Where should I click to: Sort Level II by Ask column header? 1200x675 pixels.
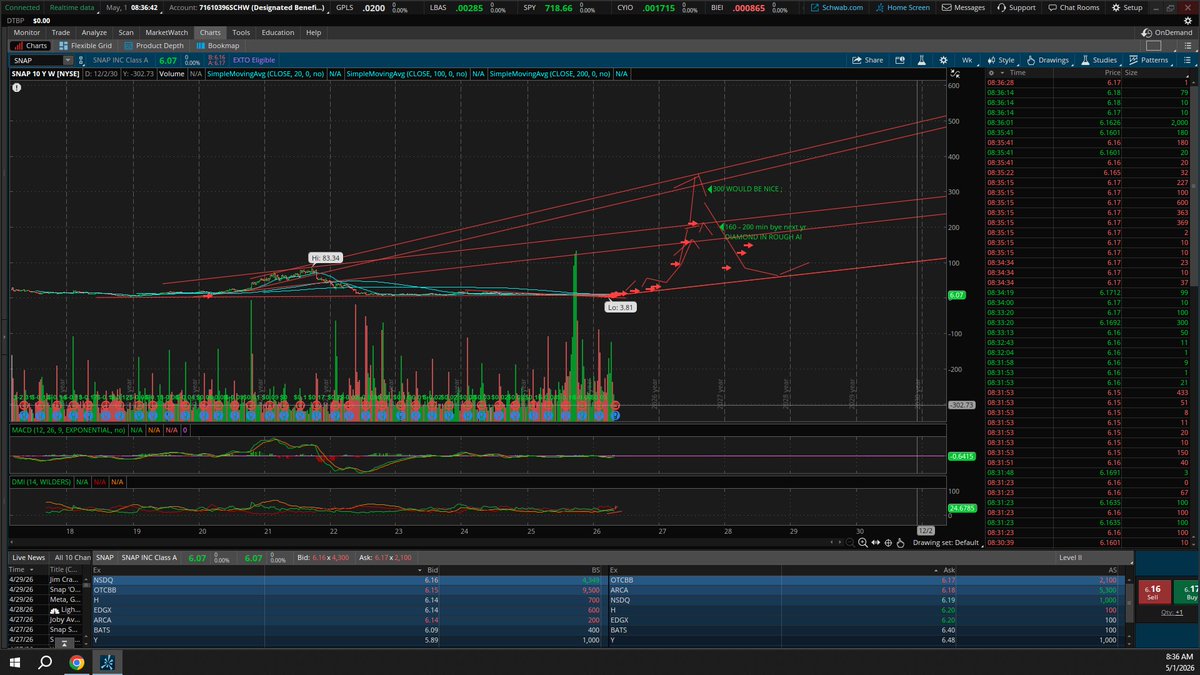pyautogui.click(x=948, y=568)
